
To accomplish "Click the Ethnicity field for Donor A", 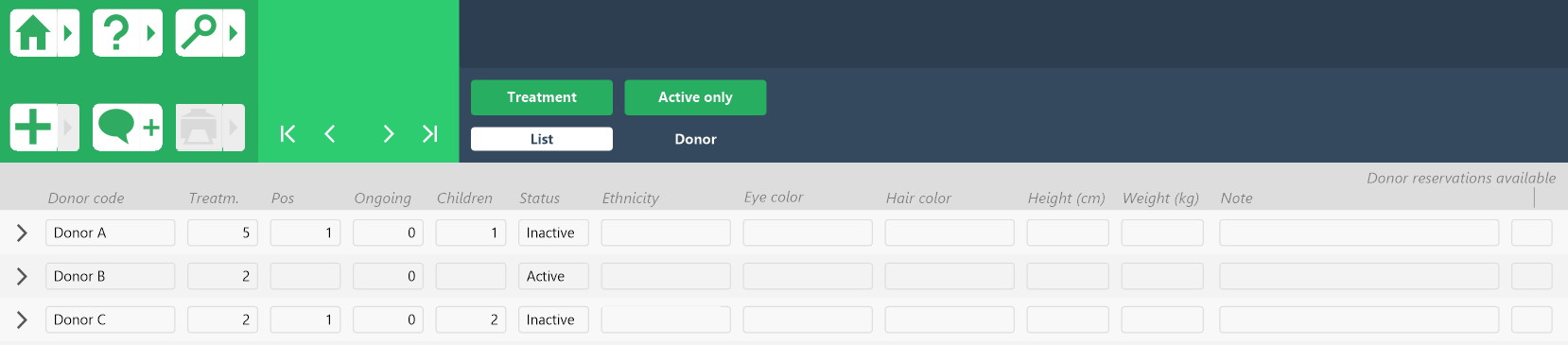I will (x=666, y=233).
